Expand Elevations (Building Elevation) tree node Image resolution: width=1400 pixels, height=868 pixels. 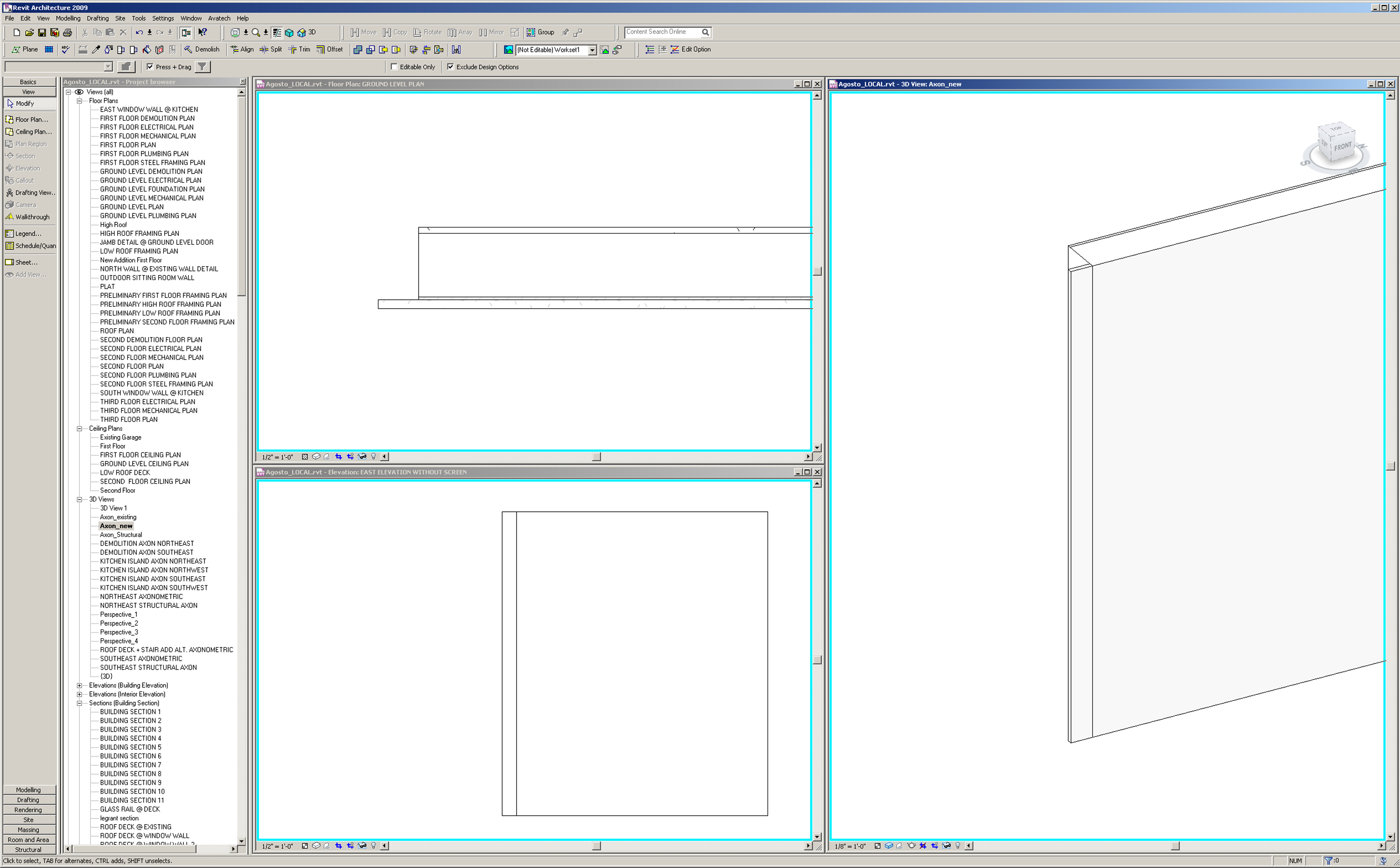(x=79, y=685)
